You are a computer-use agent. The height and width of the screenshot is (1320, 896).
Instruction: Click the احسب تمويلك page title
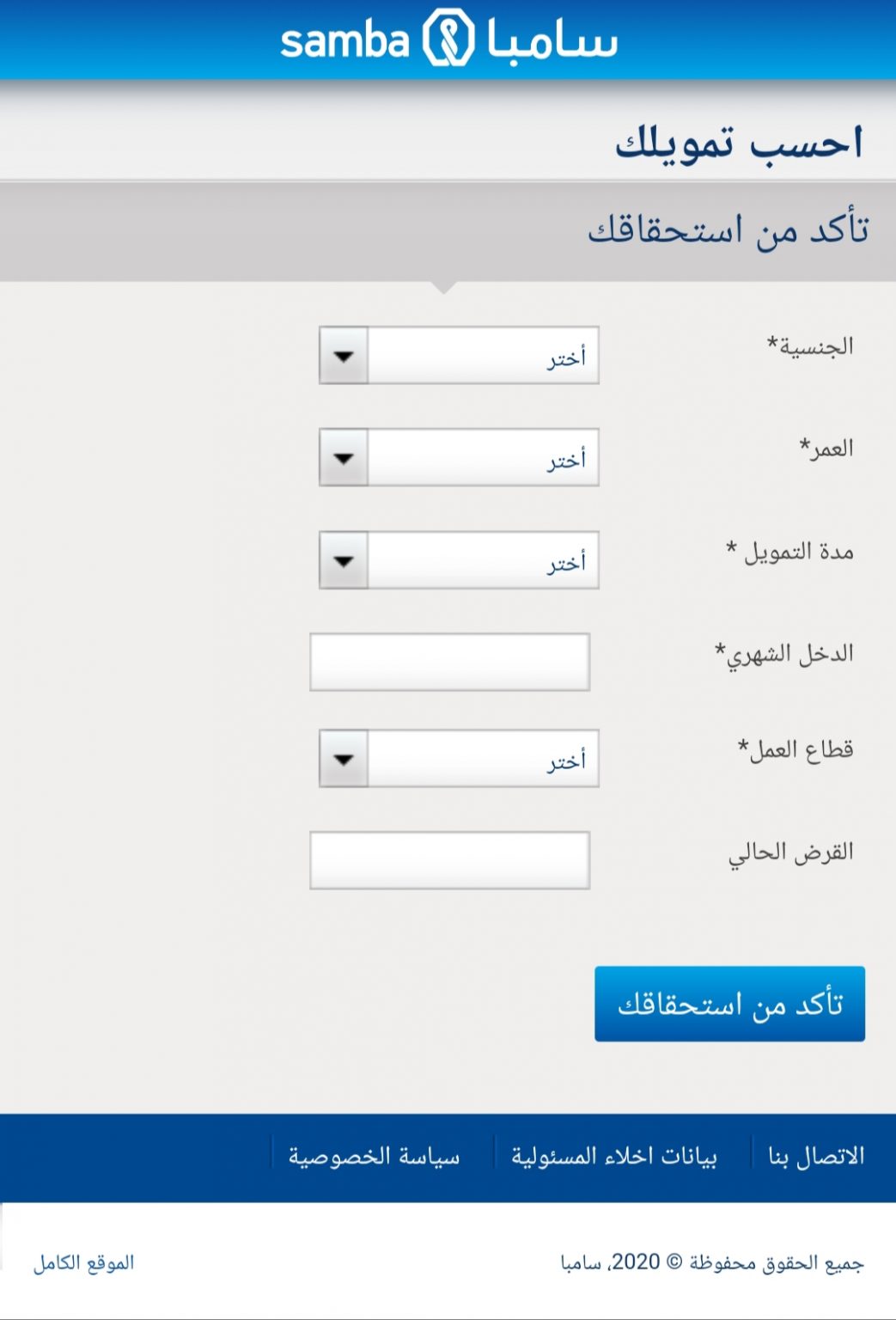(739, 143)
